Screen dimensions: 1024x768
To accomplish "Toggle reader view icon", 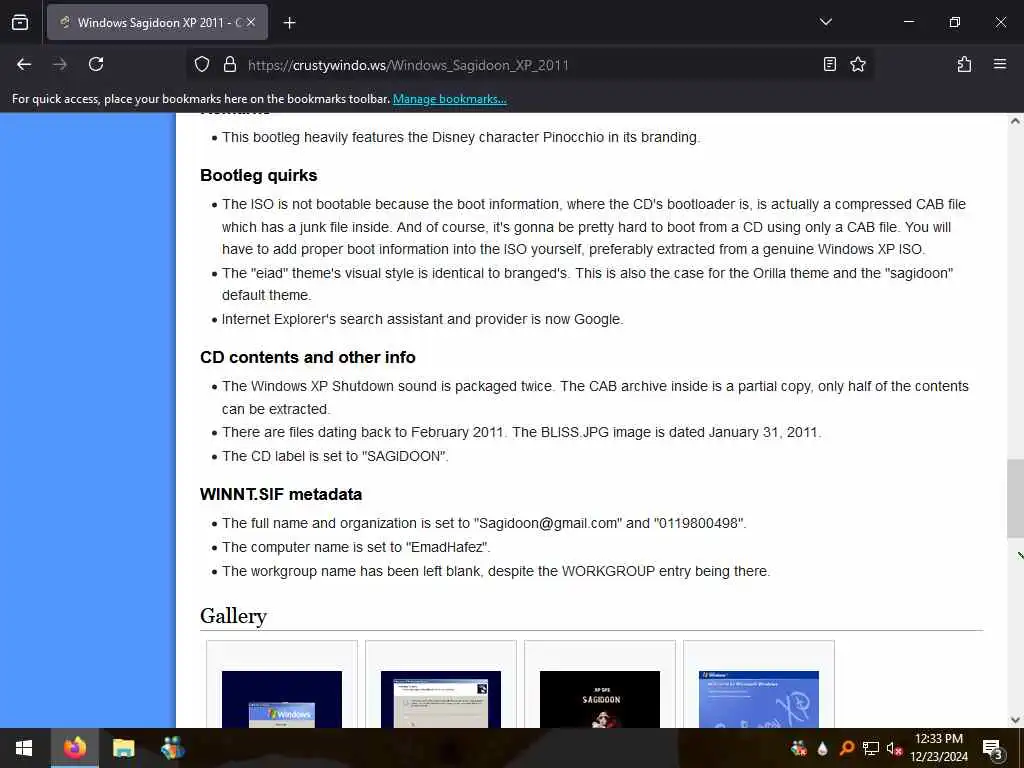I will 829,64.
